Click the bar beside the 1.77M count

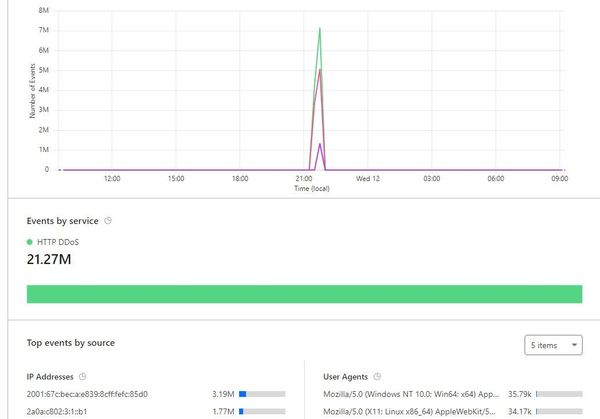click(x=262, y=412)
